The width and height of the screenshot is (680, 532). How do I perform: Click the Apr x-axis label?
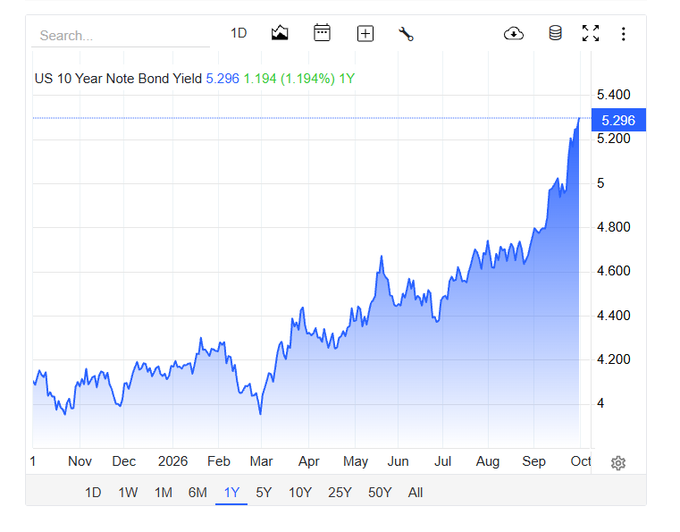tap(308, 461)
